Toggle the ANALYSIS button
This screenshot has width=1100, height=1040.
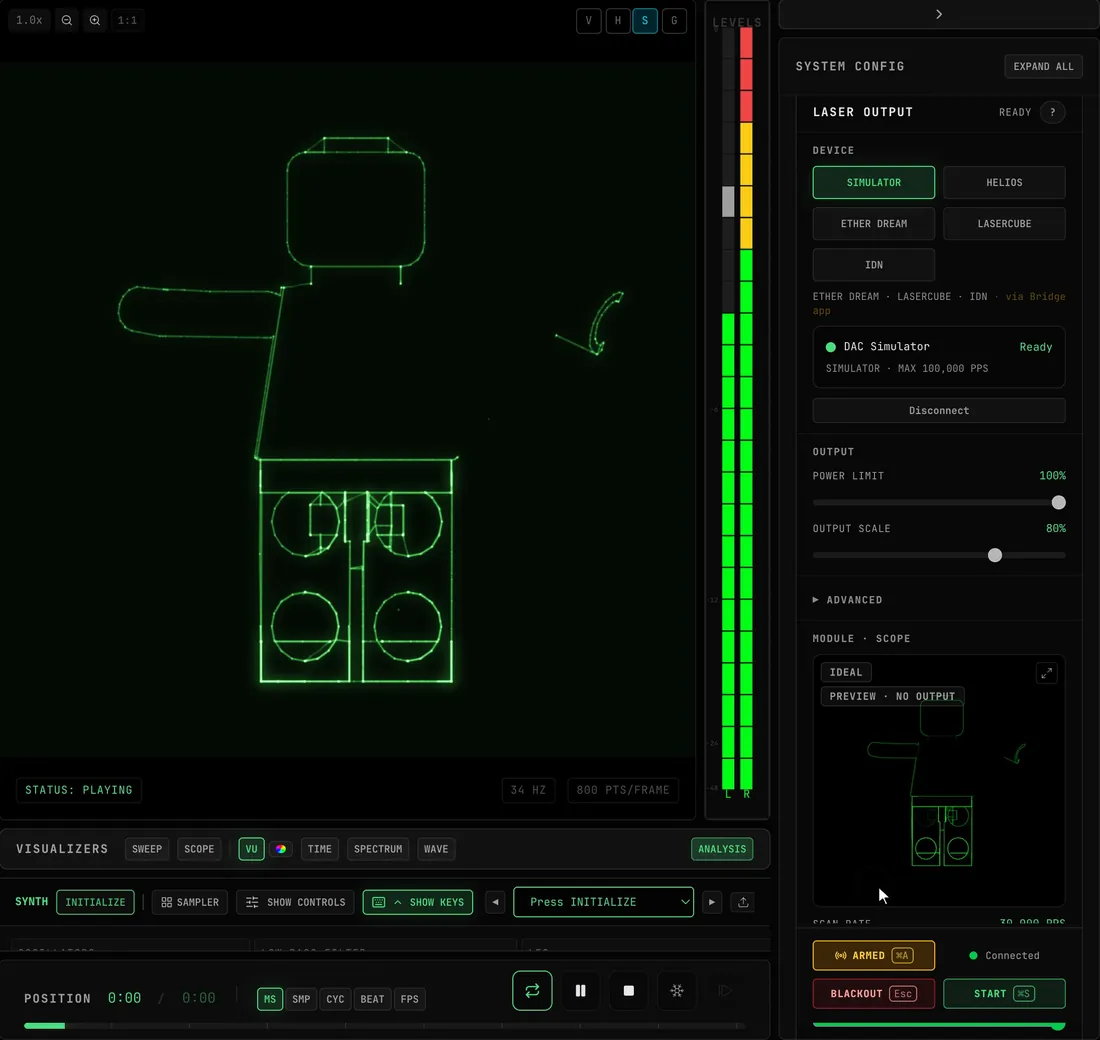tap(722, 849)
